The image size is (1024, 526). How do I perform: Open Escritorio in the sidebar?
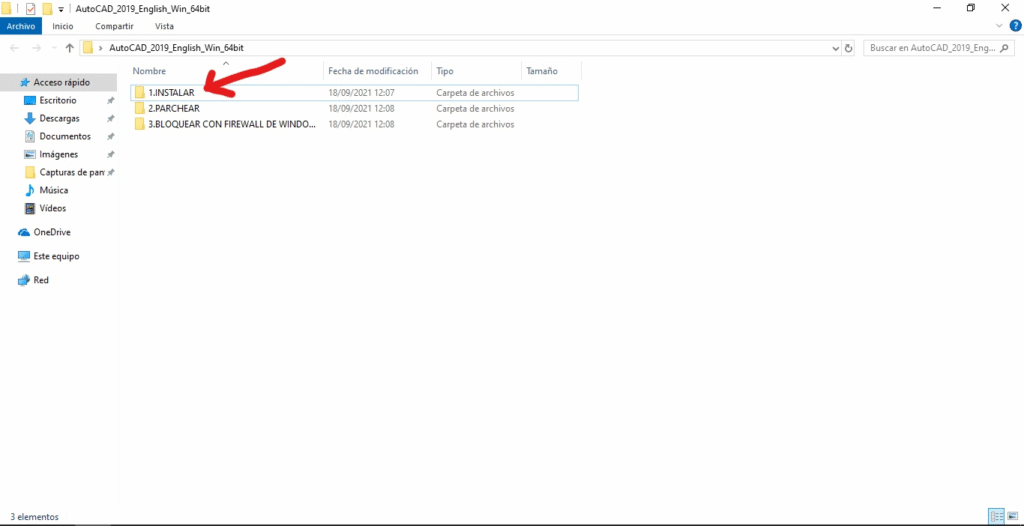tap(59, 101)
